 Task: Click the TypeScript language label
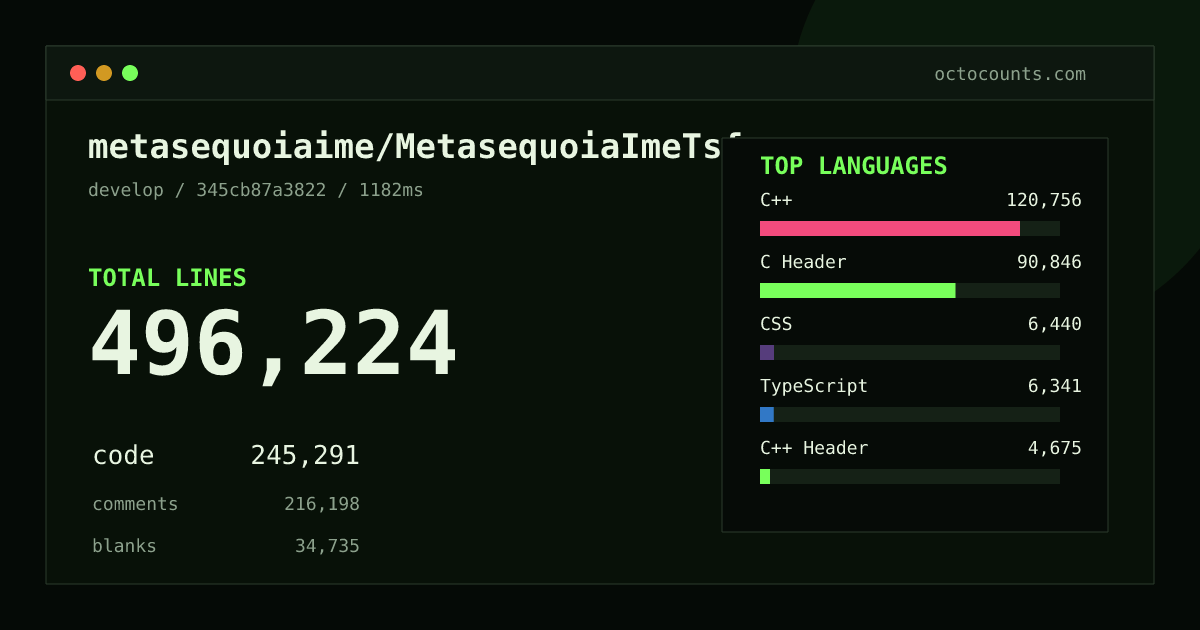click(x=814, y=386)
